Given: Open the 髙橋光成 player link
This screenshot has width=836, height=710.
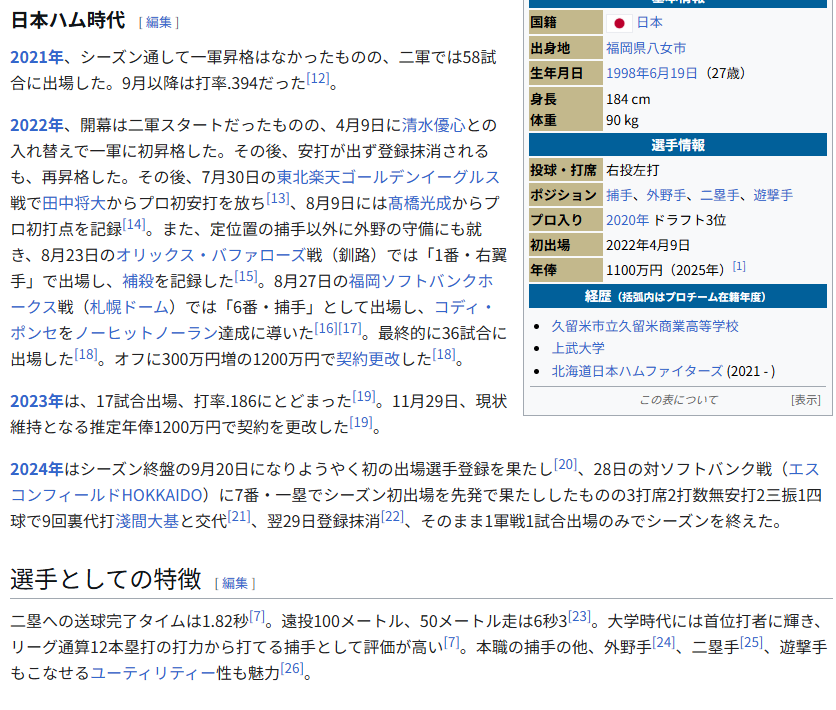Looking at the screenshot, I should [420, 203].
